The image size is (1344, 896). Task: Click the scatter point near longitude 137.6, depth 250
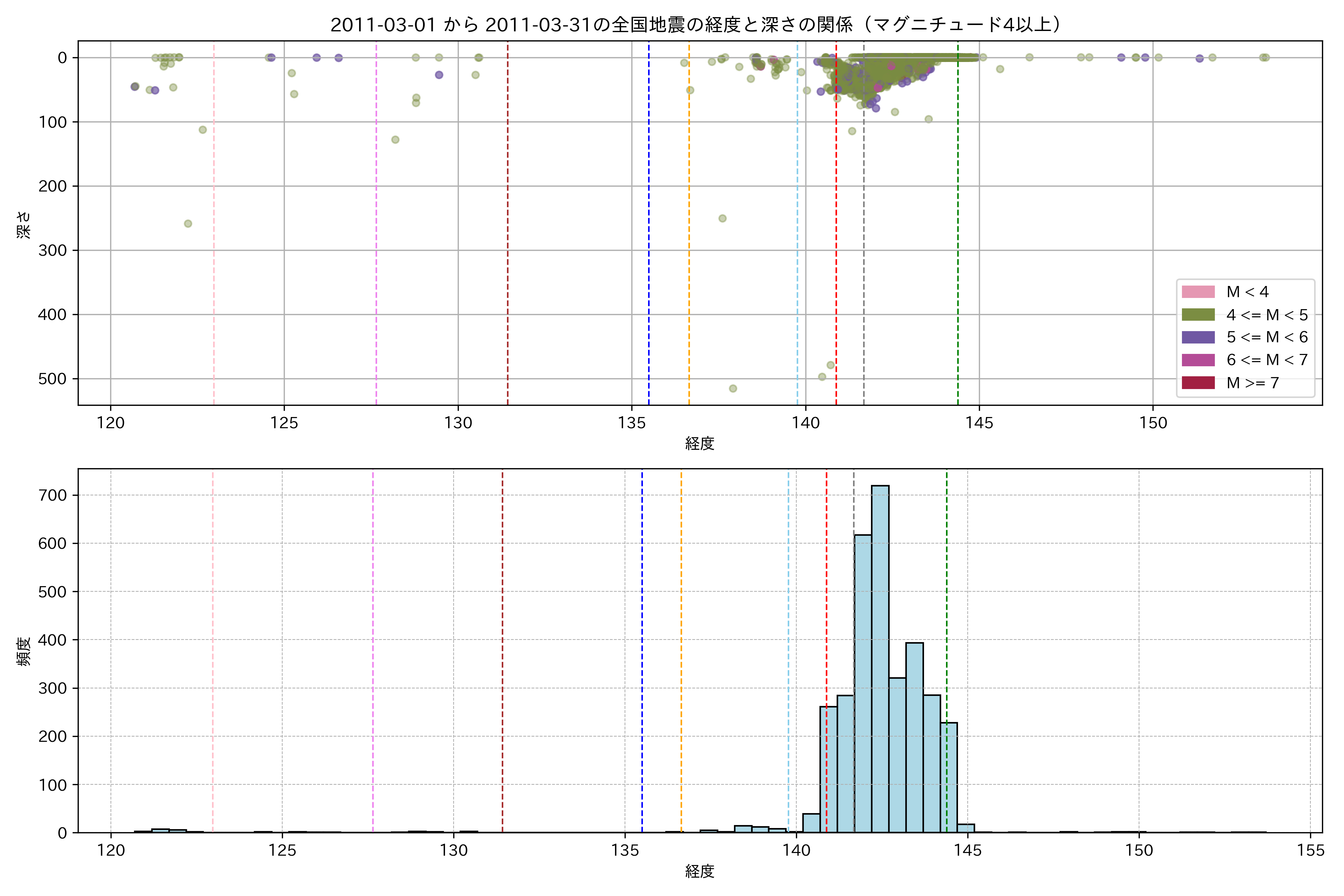tap(722, 218)
